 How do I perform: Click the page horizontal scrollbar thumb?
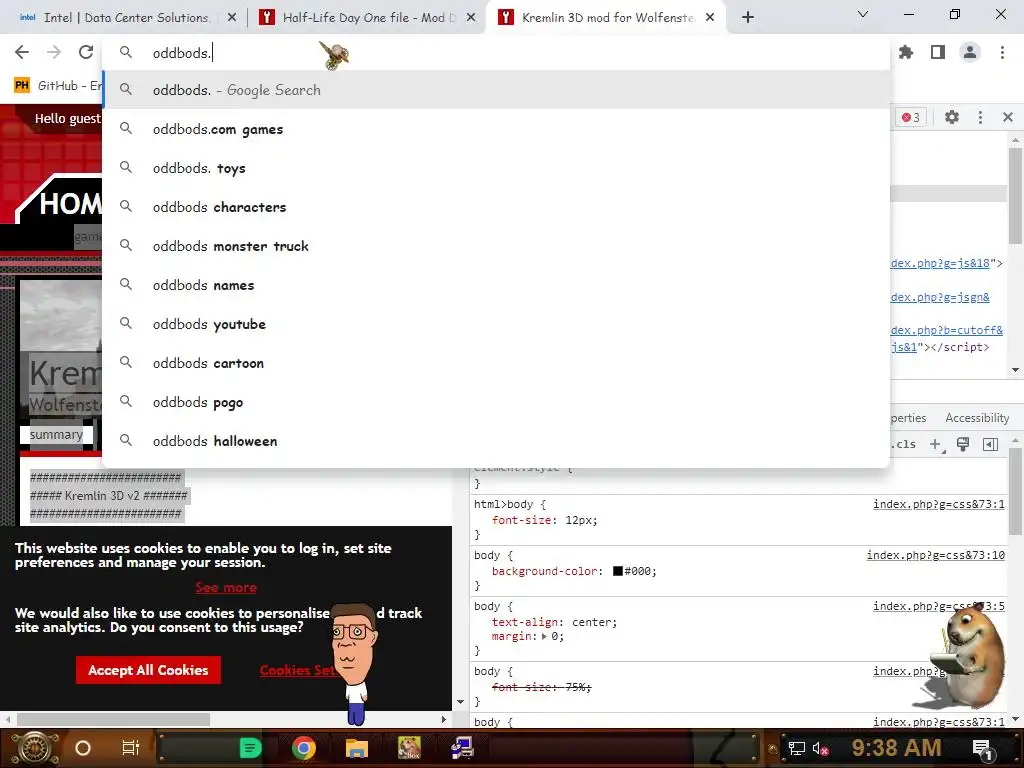pyautogui.click(x=113, y=719)
